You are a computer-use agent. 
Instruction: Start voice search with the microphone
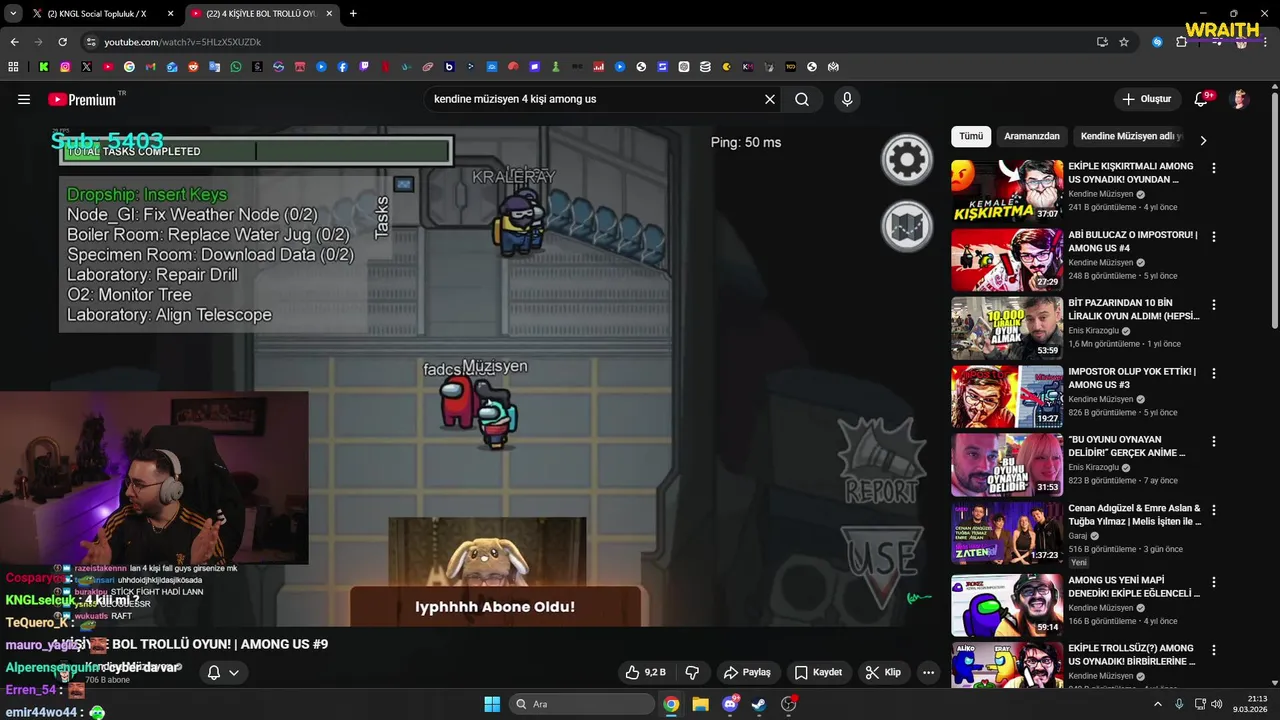[847, 99]
